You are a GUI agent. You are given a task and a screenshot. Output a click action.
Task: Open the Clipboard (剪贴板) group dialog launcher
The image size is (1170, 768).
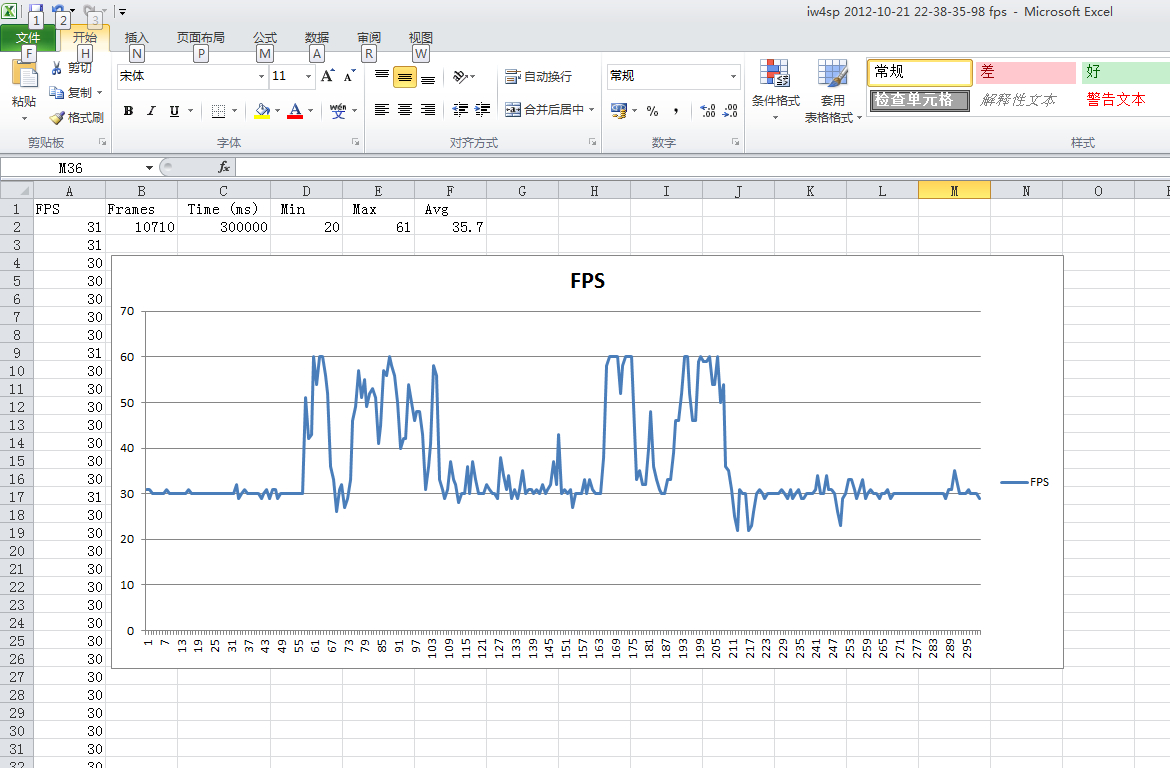coord(102,142)
